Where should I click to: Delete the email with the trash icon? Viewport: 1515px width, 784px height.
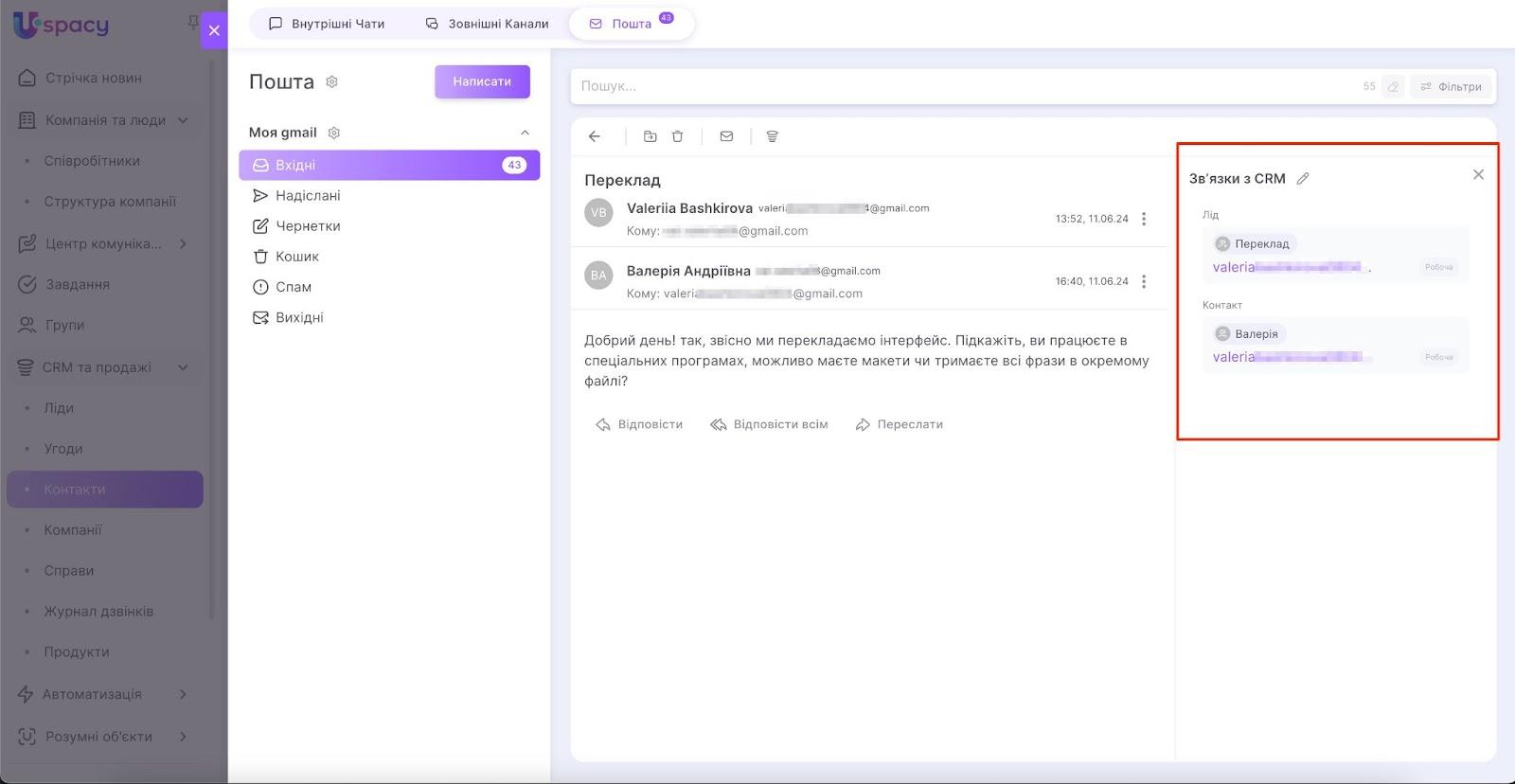coord(677,136)
